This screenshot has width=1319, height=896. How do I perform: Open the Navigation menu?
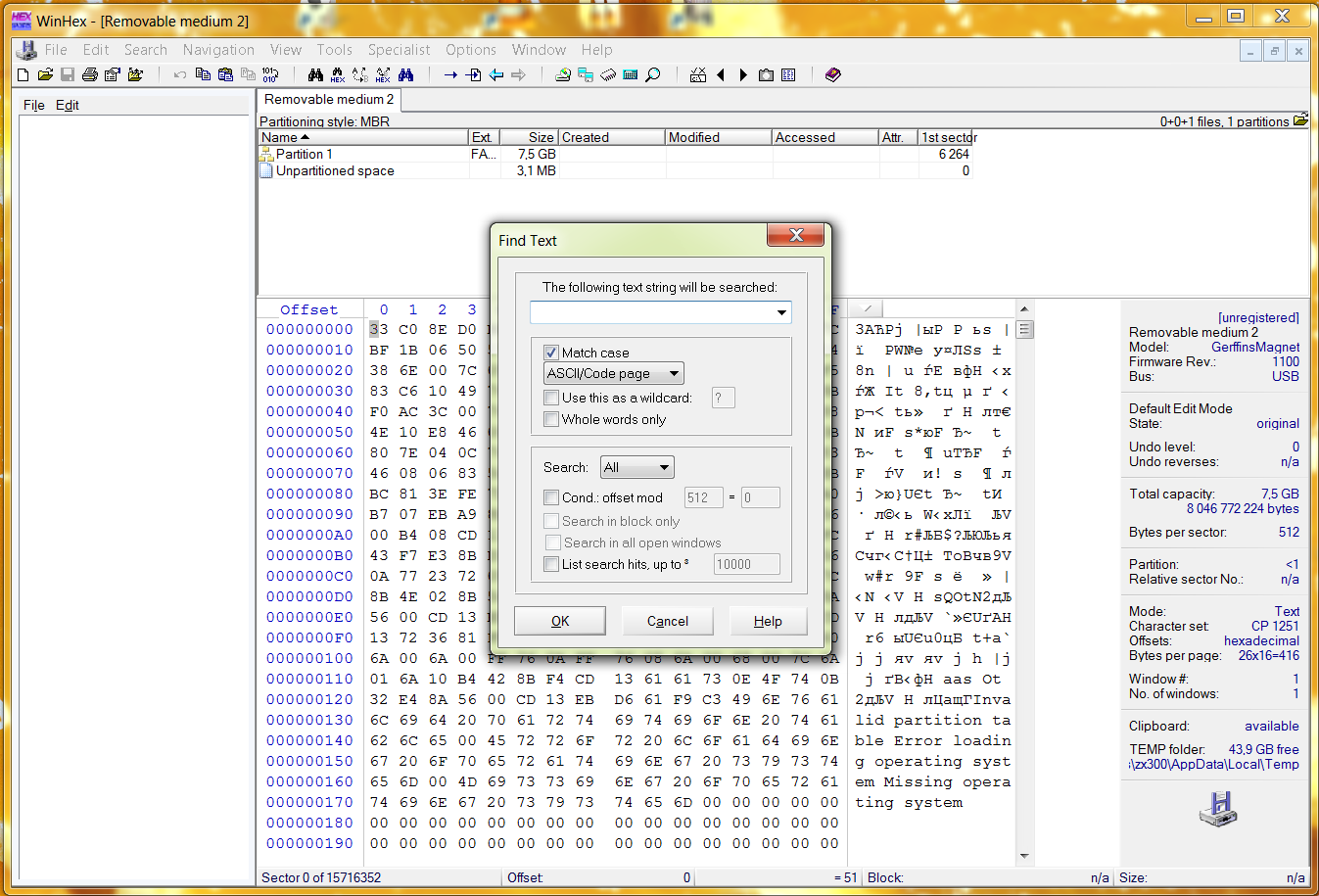pos(218,49)
